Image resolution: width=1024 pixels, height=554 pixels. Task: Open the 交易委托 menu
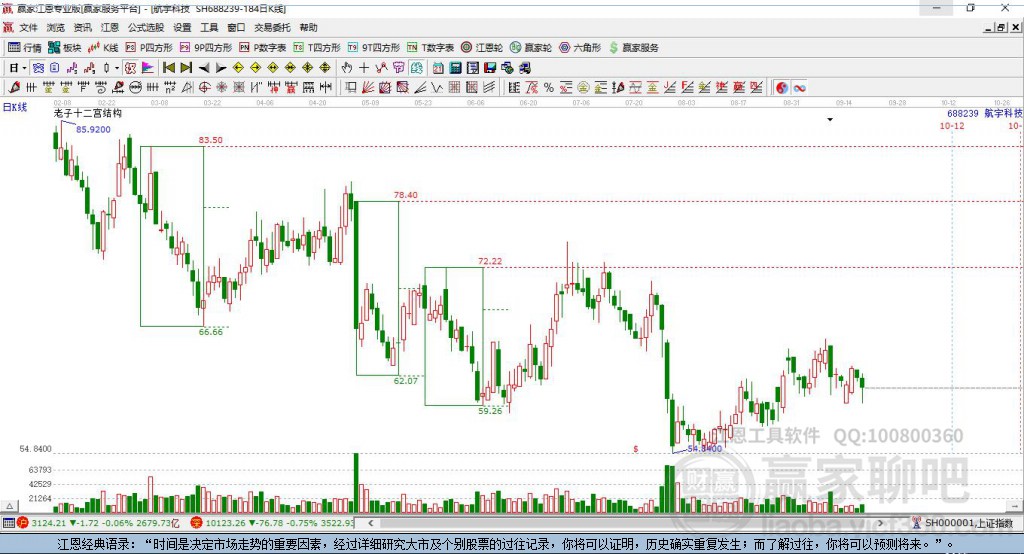tap(272, 27)
